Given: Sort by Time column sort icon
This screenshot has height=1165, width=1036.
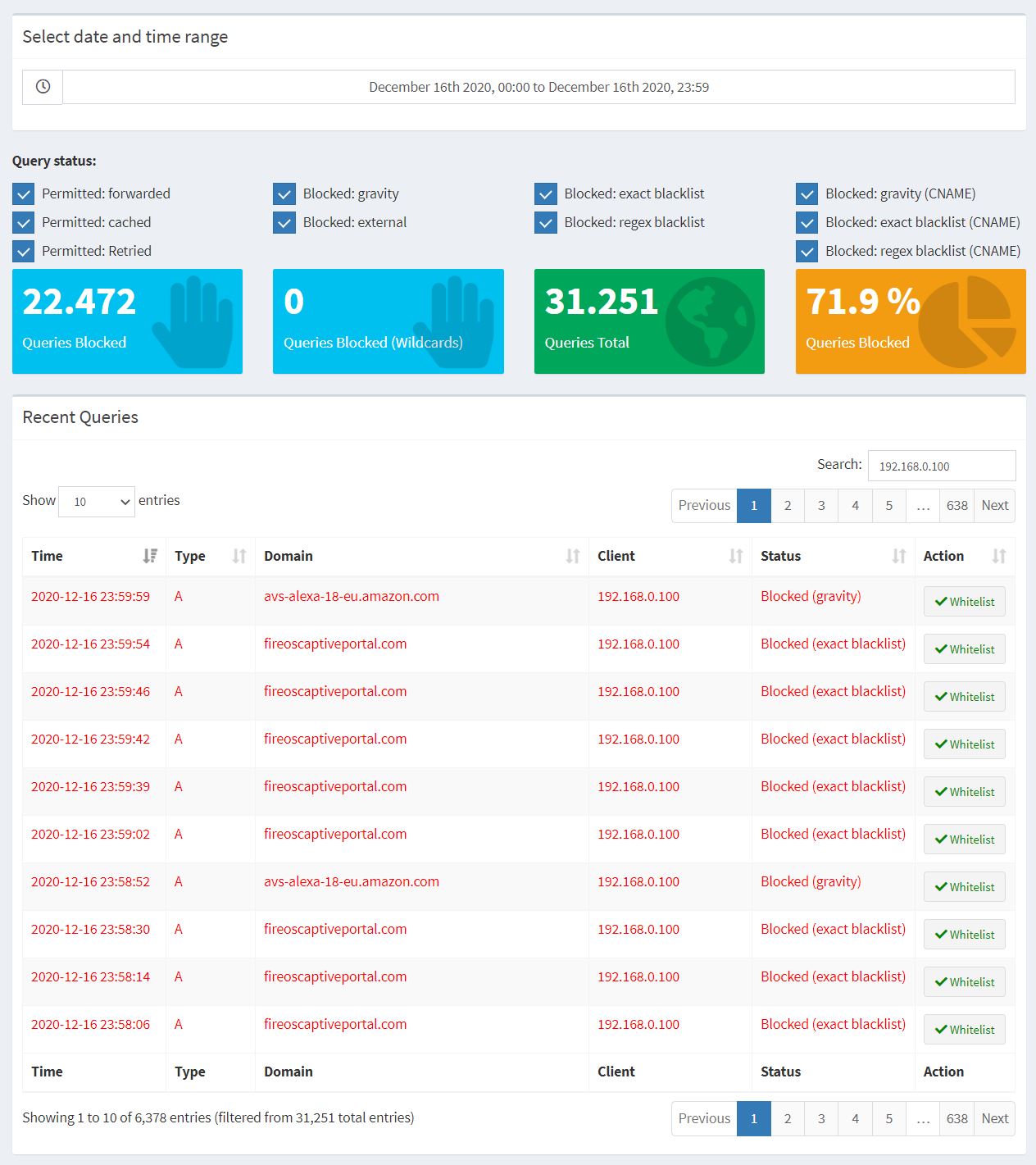Looking at the screenshot, I should [150, 556].
